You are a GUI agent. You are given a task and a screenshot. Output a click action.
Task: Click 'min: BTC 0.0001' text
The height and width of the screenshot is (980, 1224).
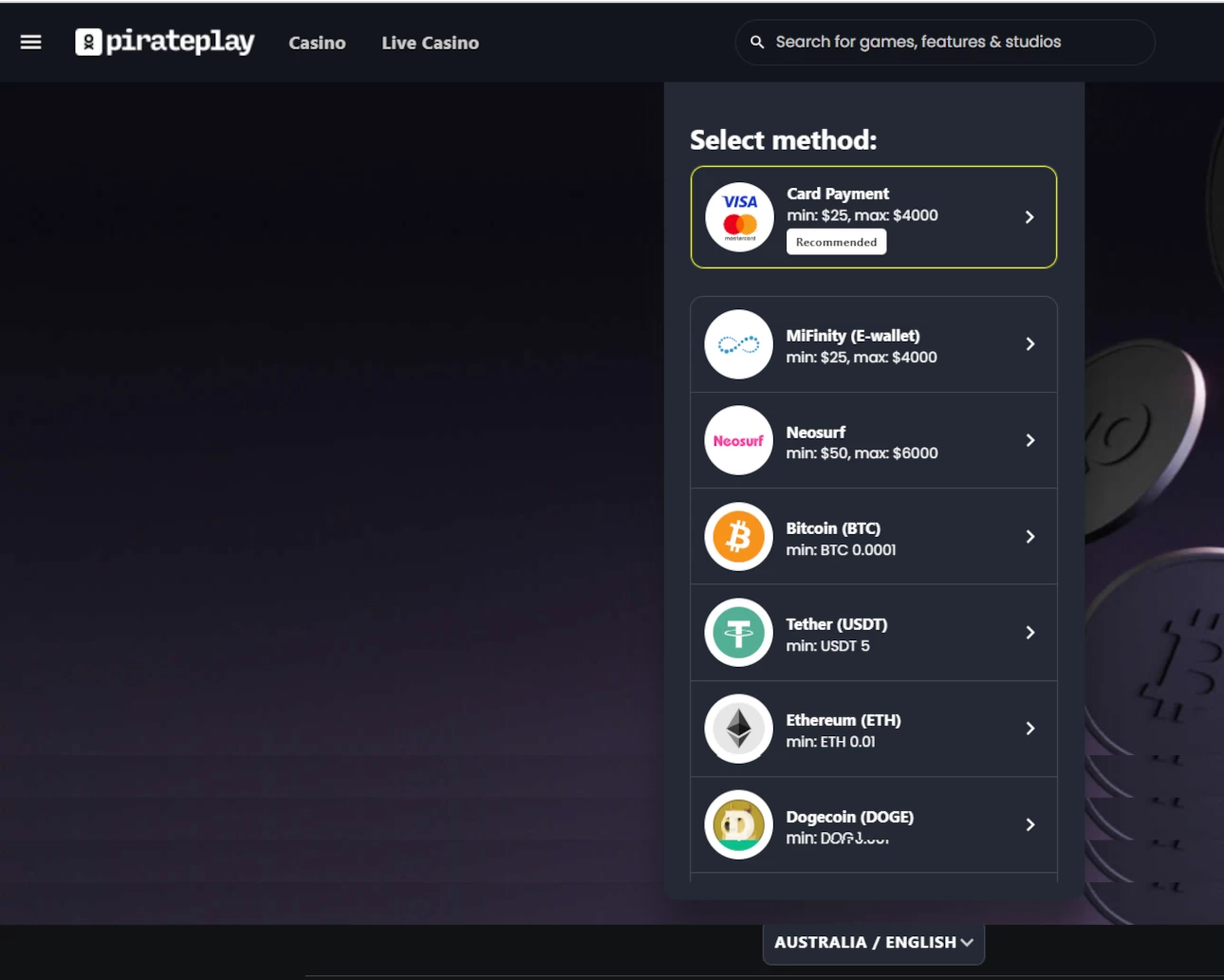pos(841,550)
